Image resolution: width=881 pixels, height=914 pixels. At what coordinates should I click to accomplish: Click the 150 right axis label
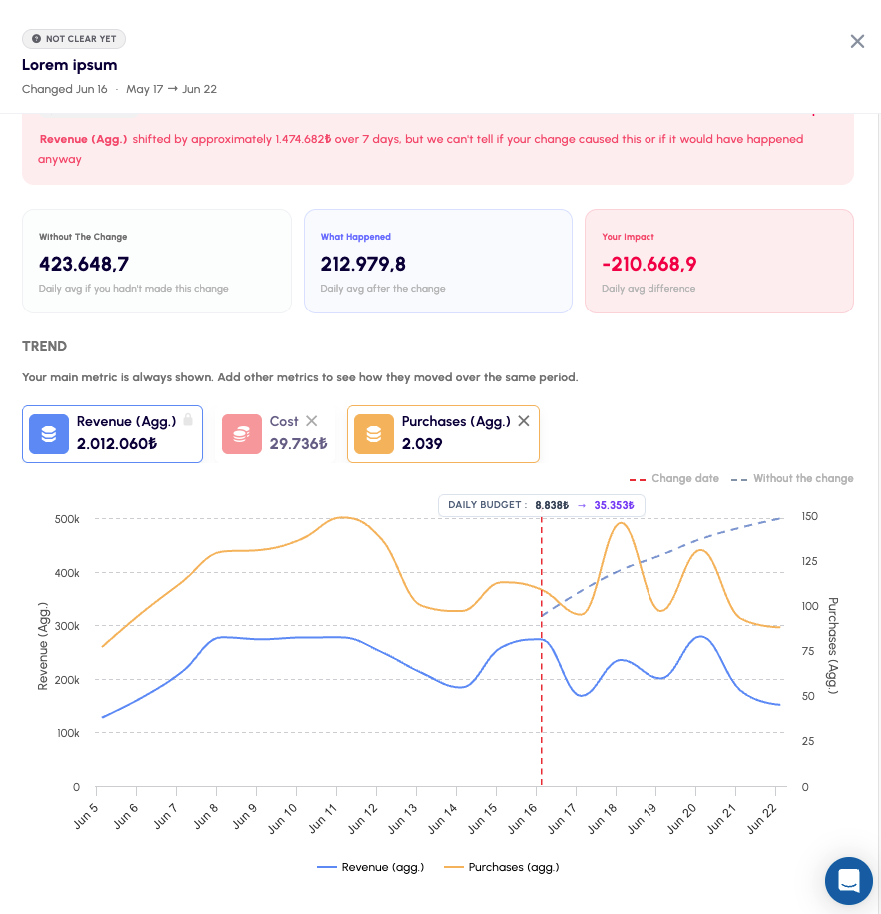[809, 516]
